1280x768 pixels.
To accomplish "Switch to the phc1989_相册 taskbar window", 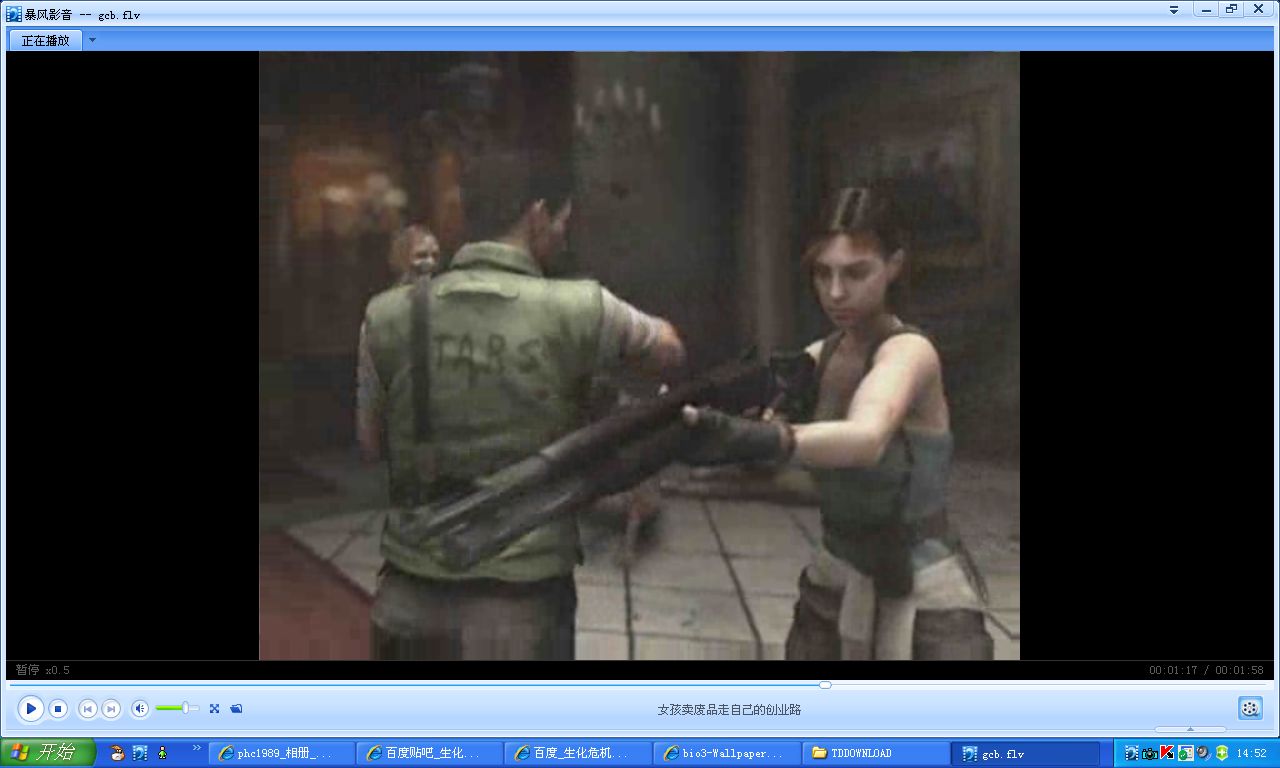I will coord(282,753).
